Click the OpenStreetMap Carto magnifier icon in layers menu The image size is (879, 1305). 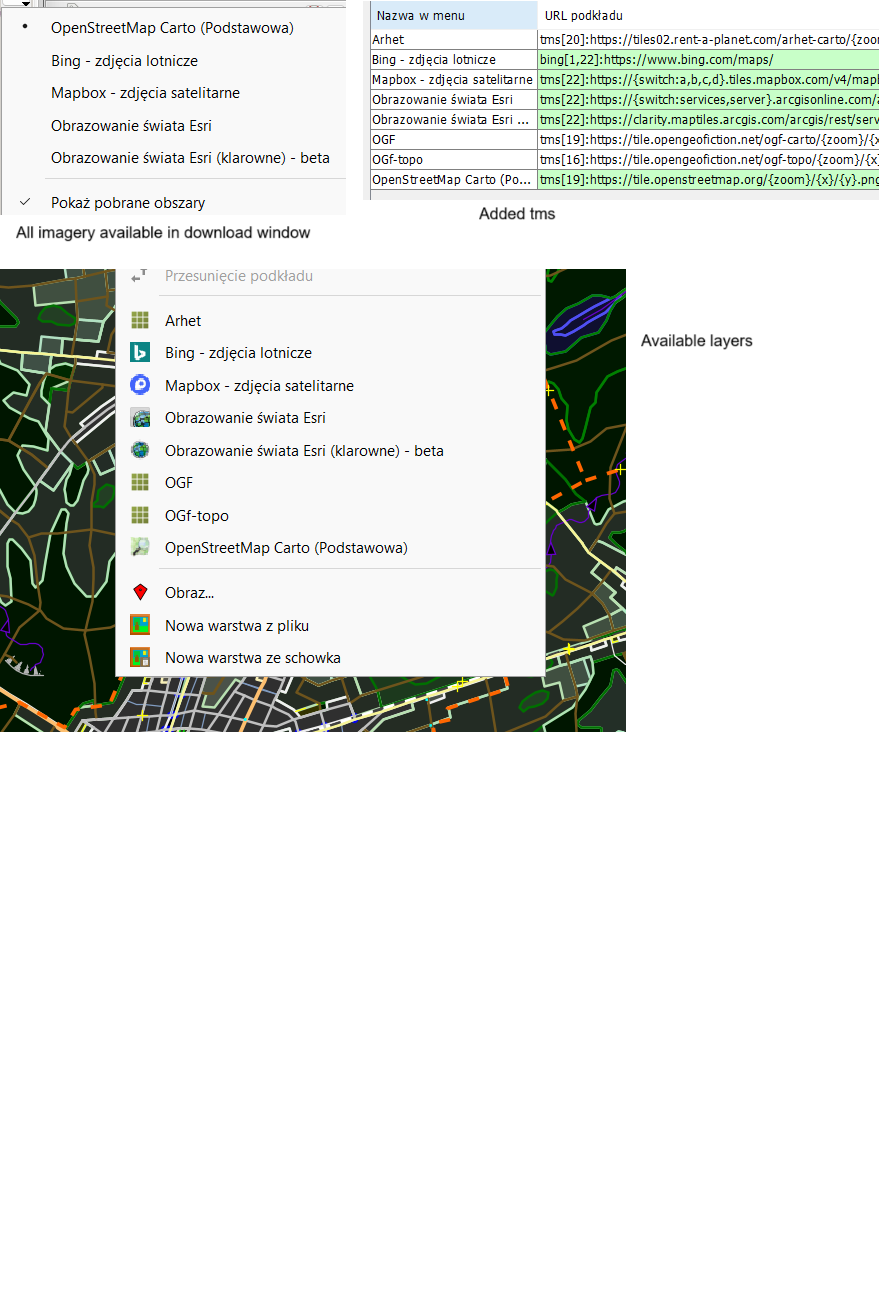coord(141,548)
